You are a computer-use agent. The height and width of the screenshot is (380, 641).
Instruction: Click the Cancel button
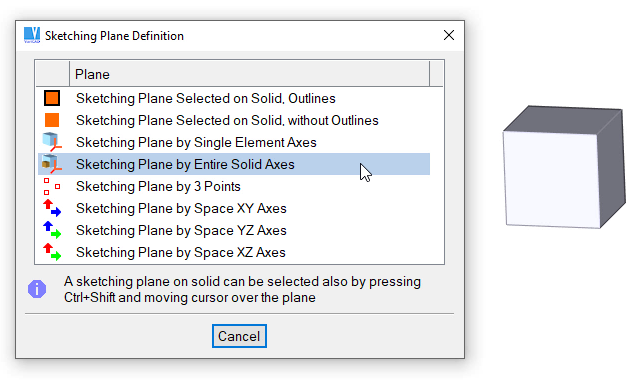coord(239,336)
